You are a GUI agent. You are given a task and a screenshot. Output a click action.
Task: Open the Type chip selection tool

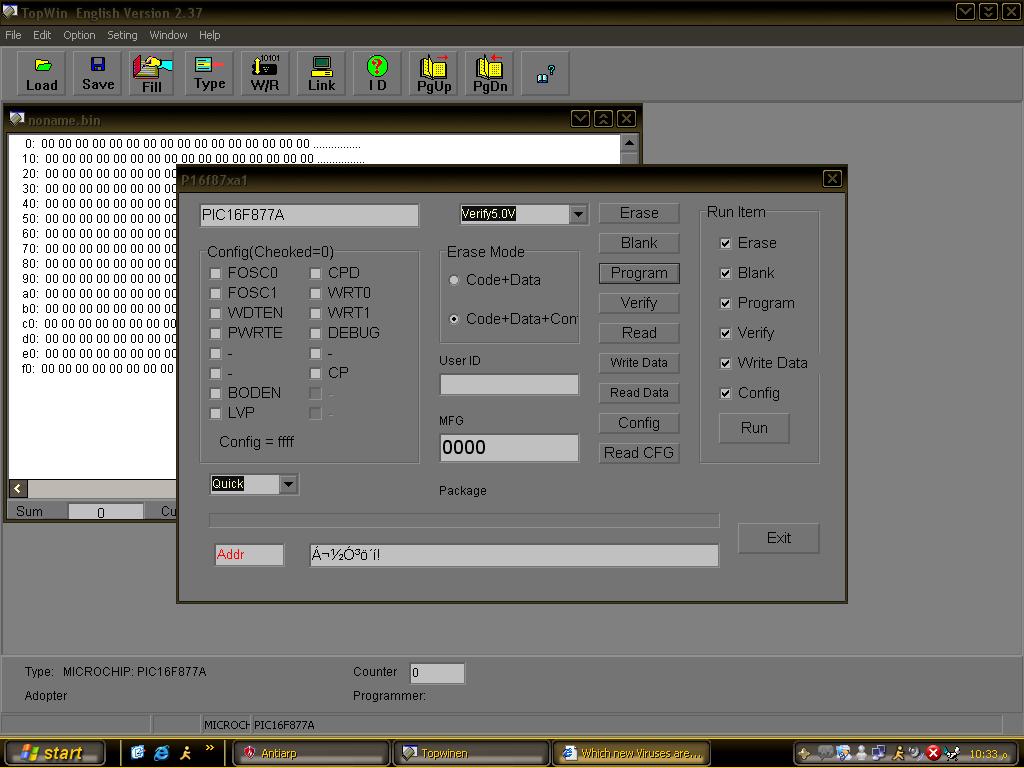tap(209, 74)
